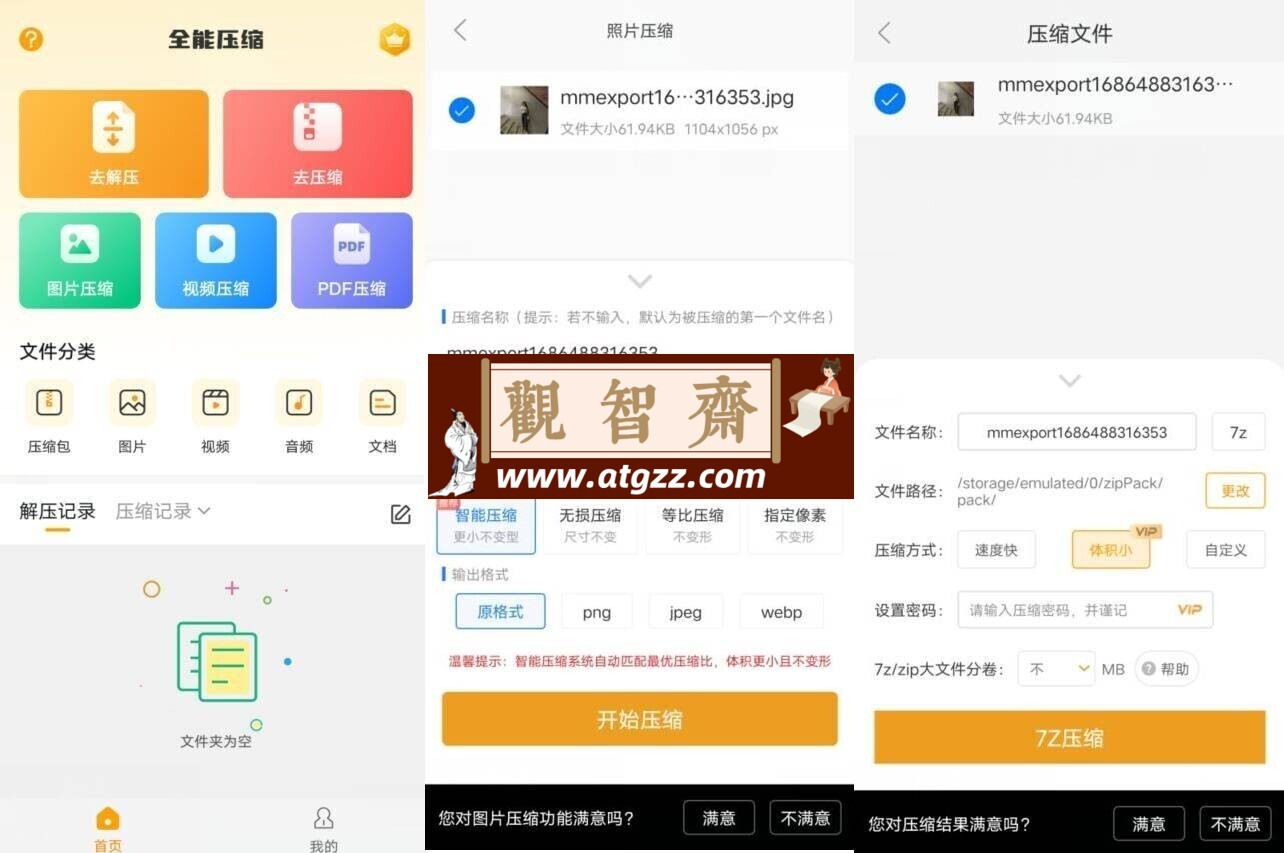
Task: Tap the 7Z压缩 button
Action: [x=1070, y=738]
